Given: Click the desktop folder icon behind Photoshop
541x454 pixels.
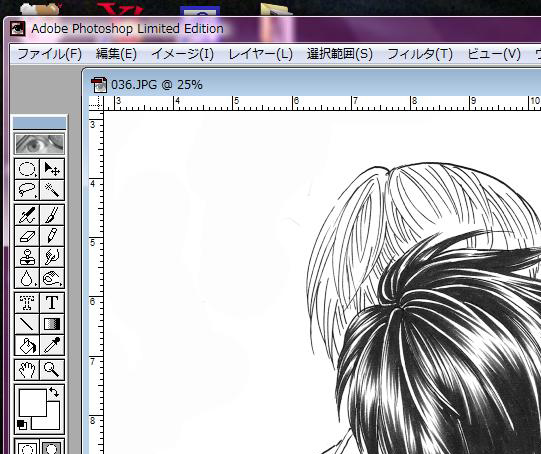Looking at the screenshot, I should coord(275,9).
